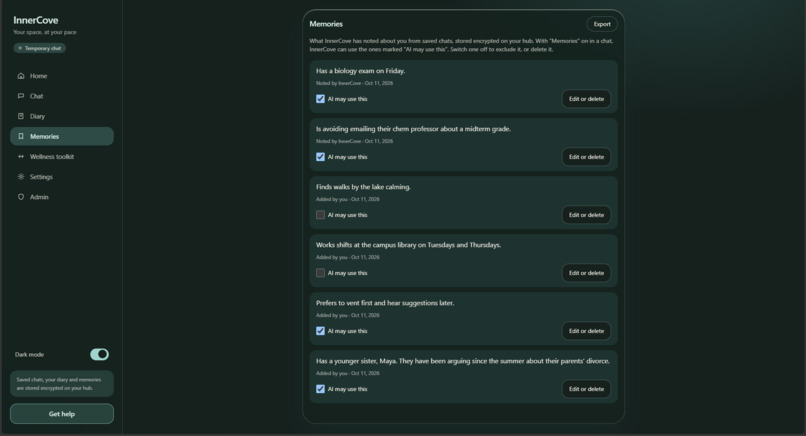The image size is (806, 436).
Task: Click 'Has a biology exam on Friday.' text
Action: coord(360,71)
